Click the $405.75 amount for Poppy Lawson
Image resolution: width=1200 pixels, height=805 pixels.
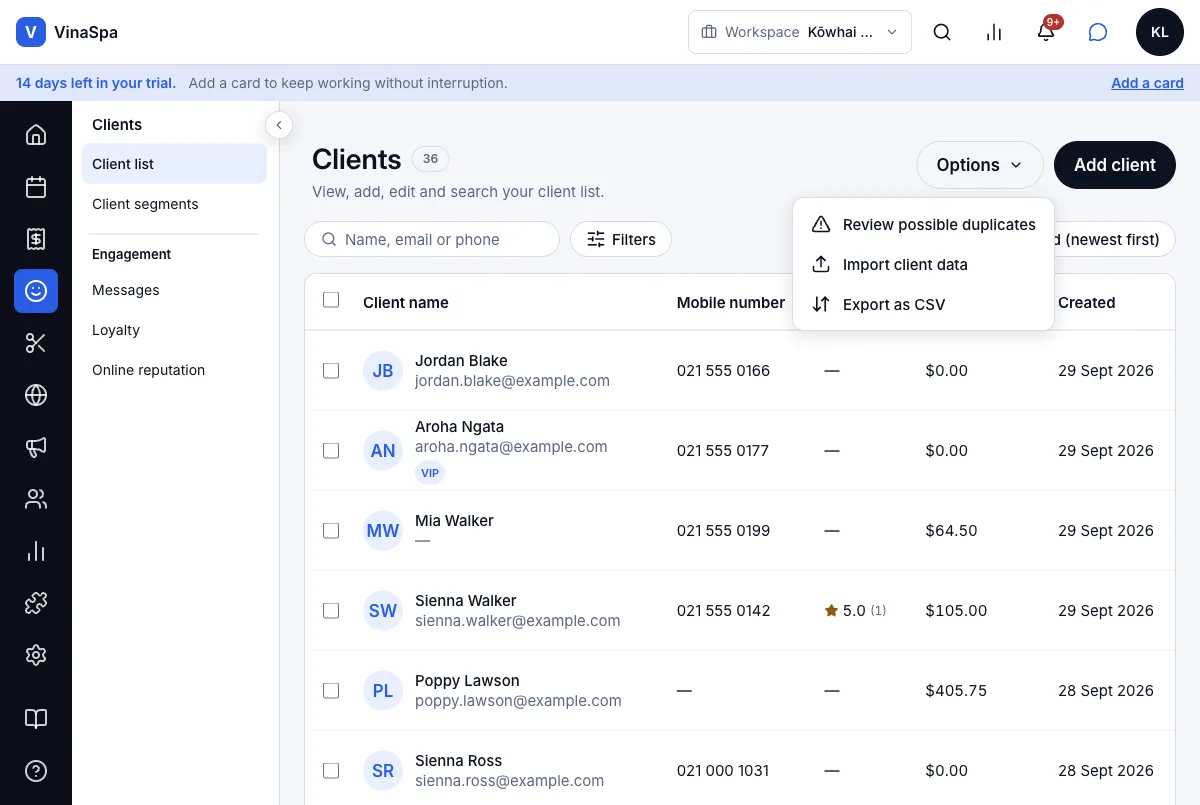coord(956,690)
